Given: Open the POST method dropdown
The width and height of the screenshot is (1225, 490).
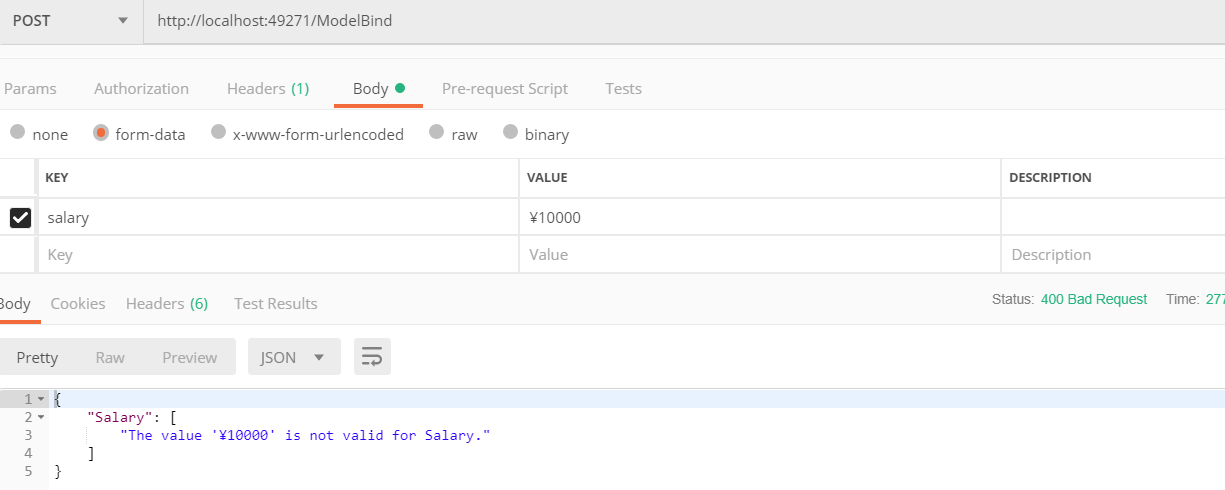Looking at the screenshot, I should tap(70, 21).
